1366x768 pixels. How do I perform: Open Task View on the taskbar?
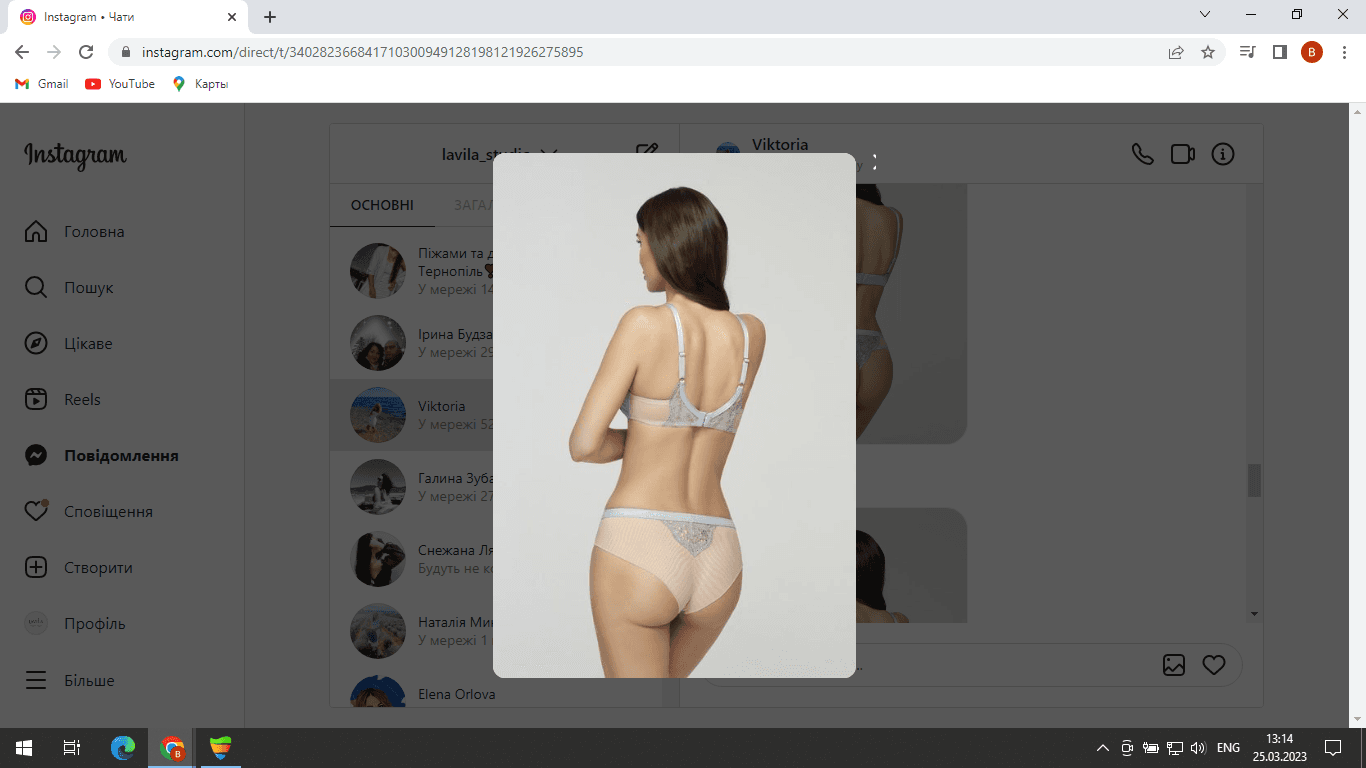72,748
